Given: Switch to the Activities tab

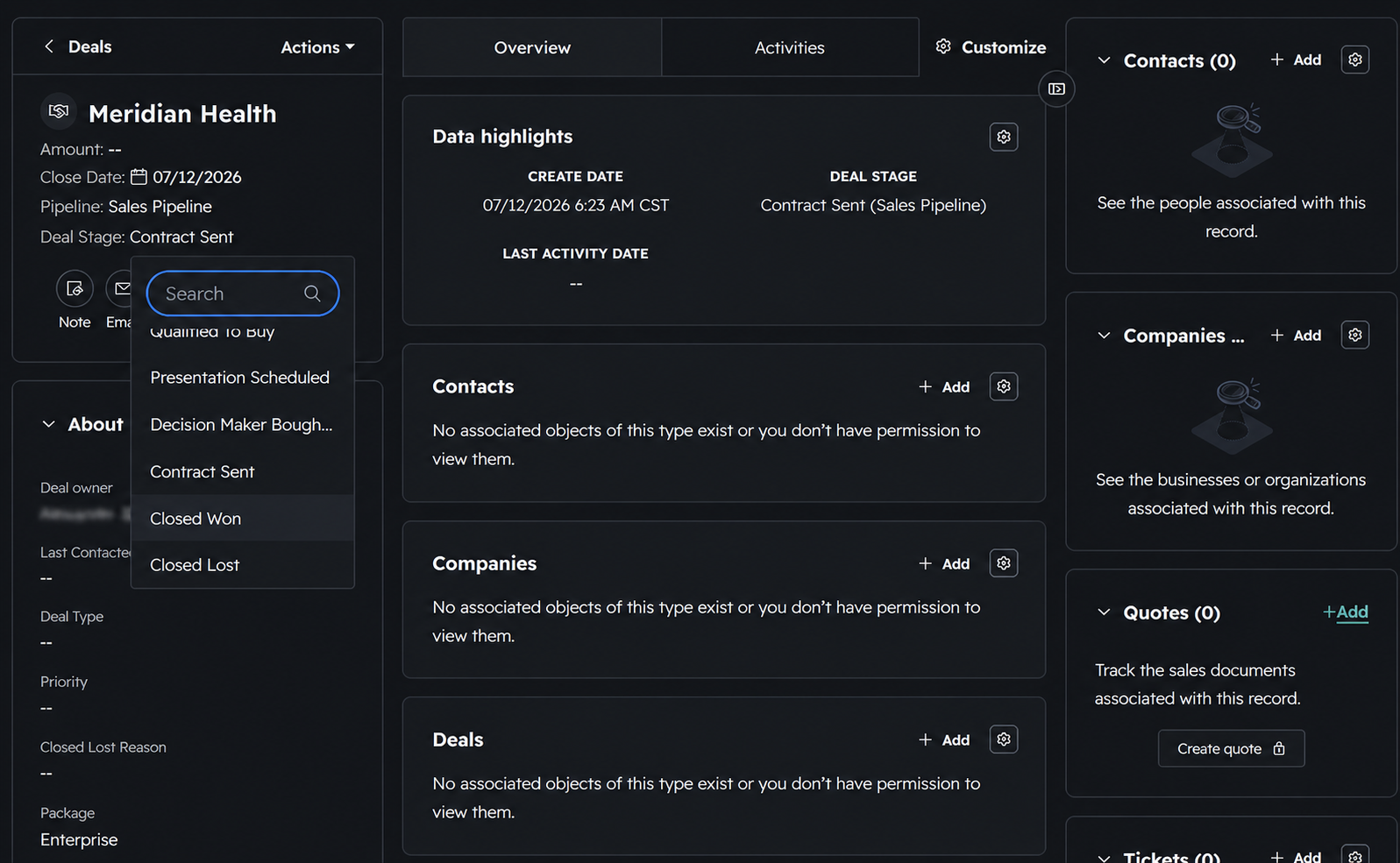Looking at the screenshot, I should coord(790,47).
